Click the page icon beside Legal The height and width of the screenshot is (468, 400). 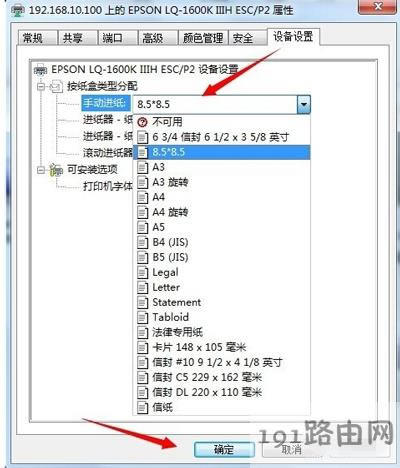142,273
